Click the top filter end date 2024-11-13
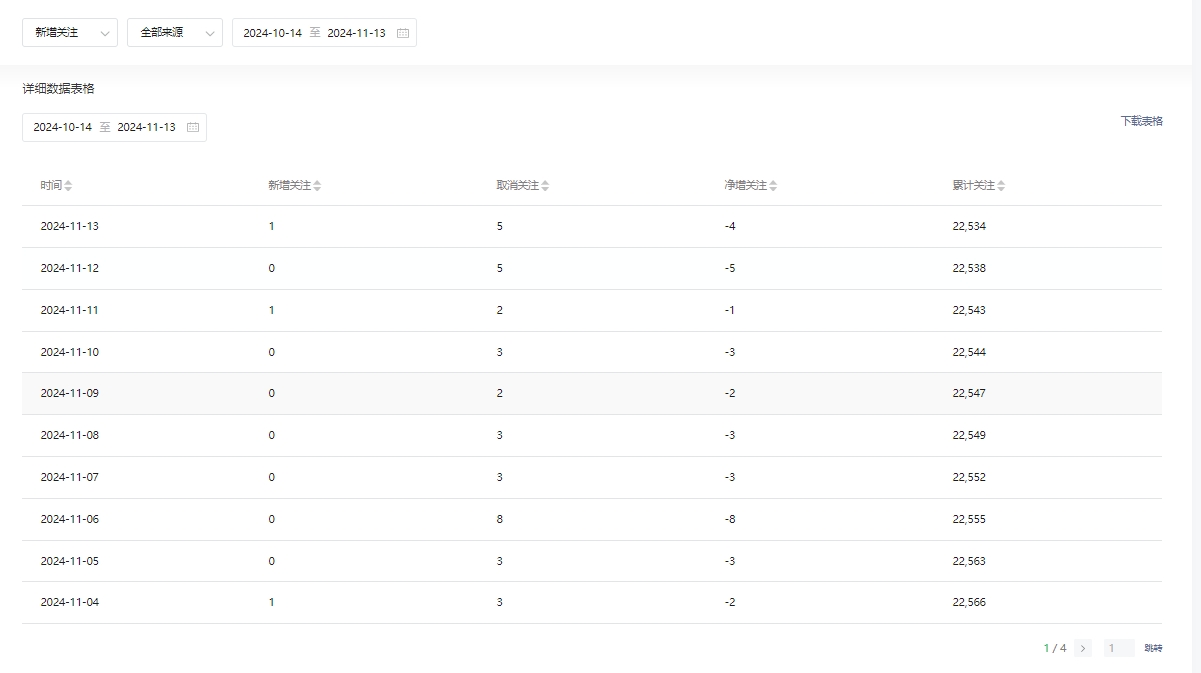This screenshot has width=1201, height=673. click(356, 33)
